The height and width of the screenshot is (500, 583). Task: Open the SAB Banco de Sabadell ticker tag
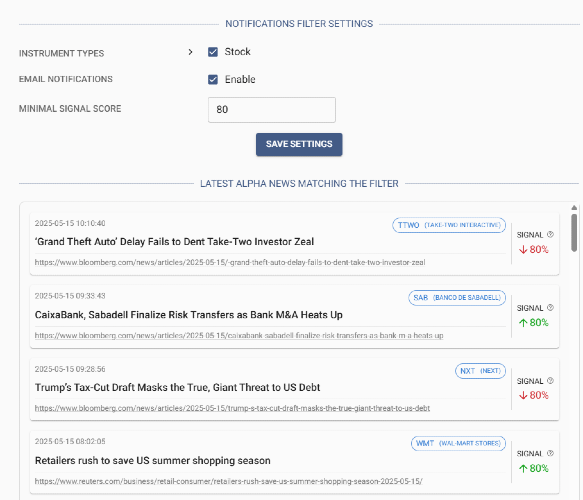457,298
